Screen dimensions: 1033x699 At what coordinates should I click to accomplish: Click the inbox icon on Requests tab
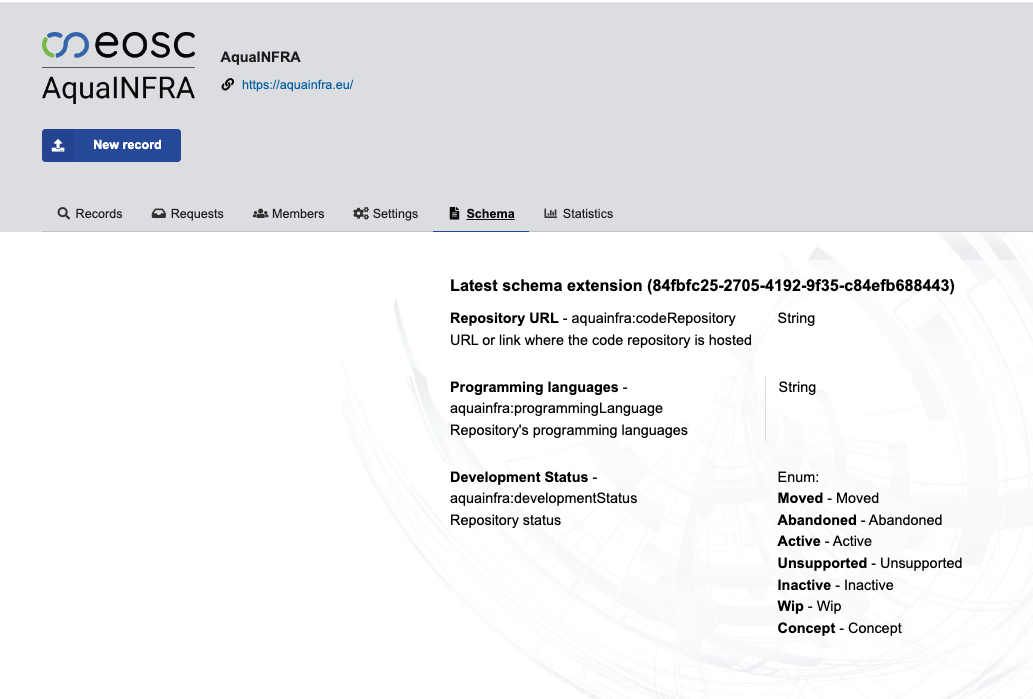(158, 213)
